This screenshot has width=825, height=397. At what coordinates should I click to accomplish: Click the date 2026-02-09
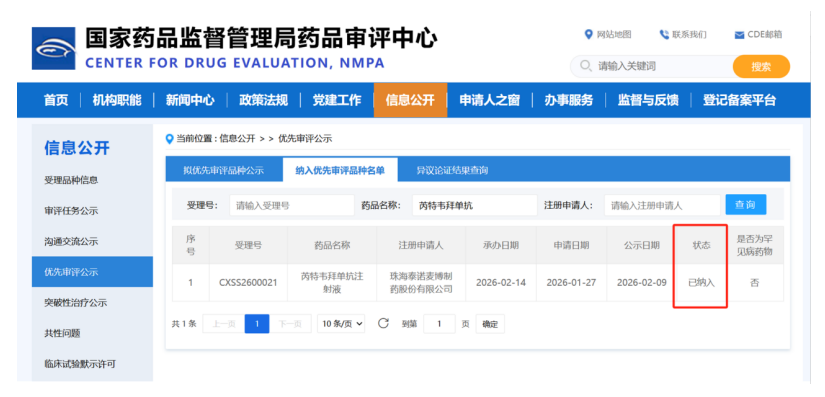(642, 282)
